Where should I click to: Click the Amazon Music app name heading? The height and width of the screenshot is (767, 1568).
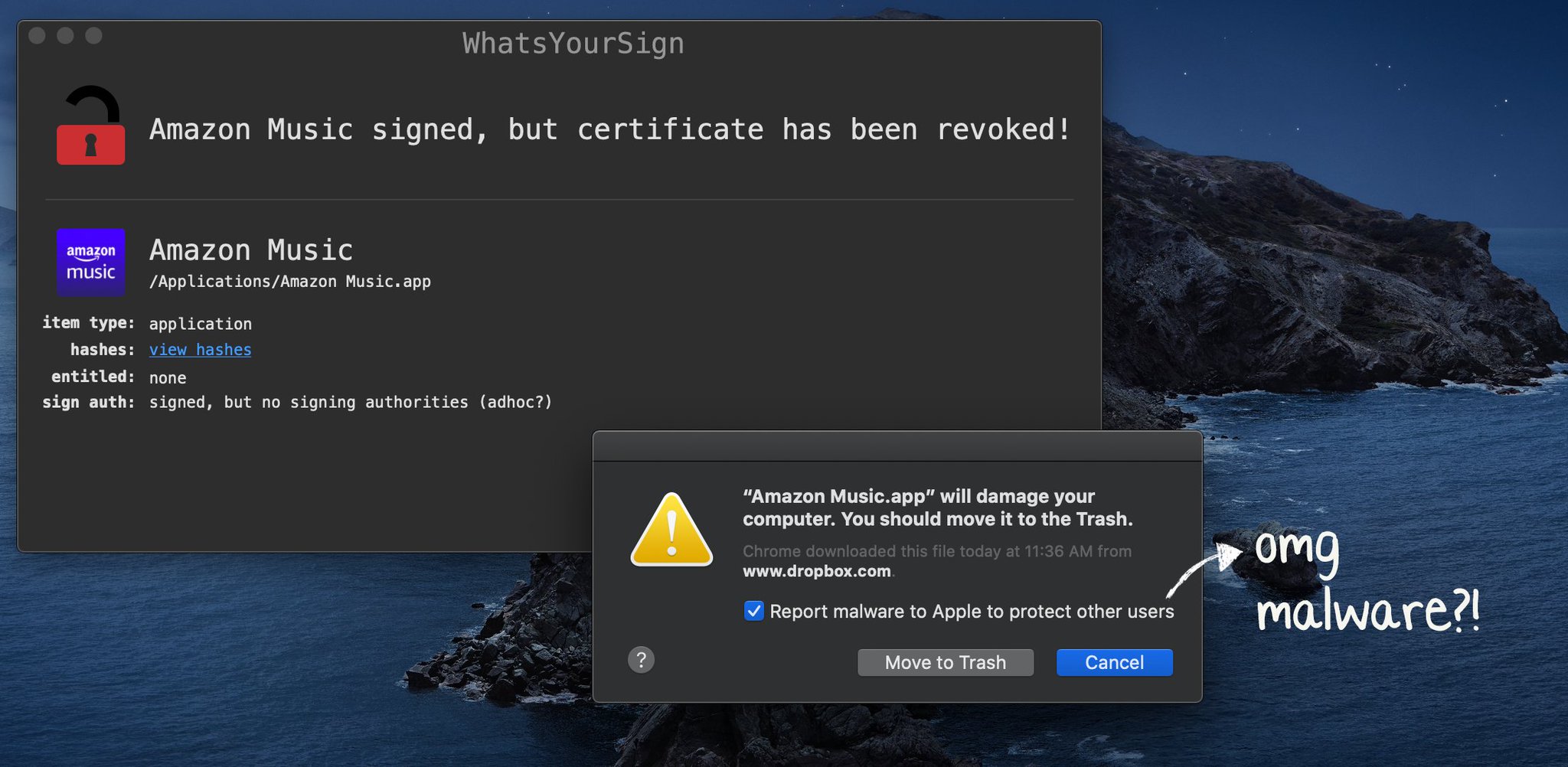pyautogui.click(x=251, y=250)
